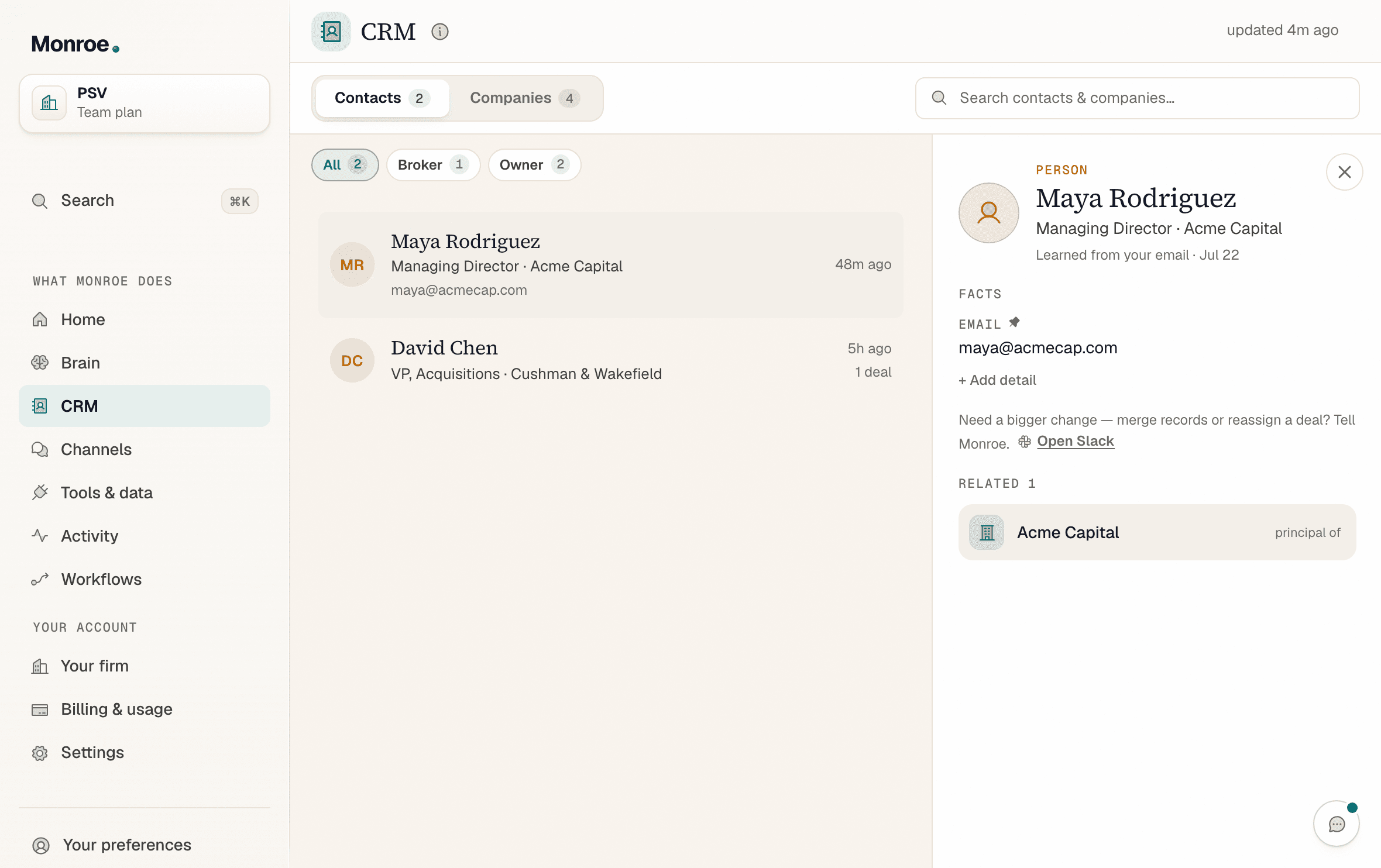This screenshot has height=868, width=1381.
Task: Open Workflows page
Action: point(145,579)
